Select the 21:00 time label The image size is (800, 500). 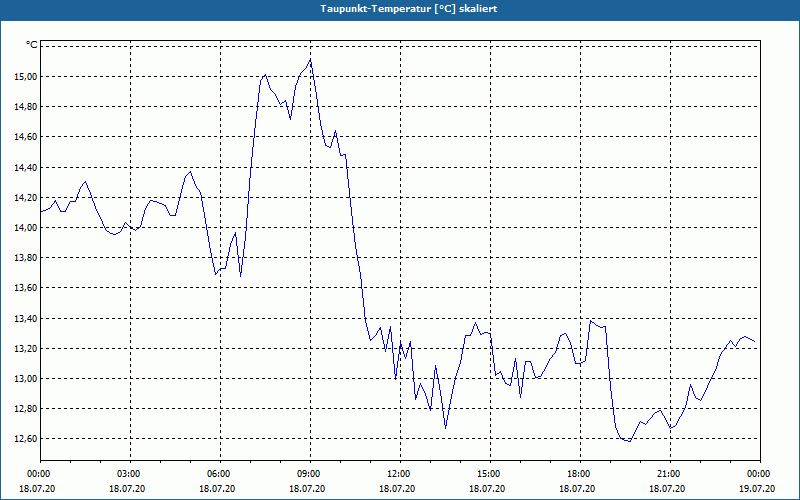click(670, 474)
